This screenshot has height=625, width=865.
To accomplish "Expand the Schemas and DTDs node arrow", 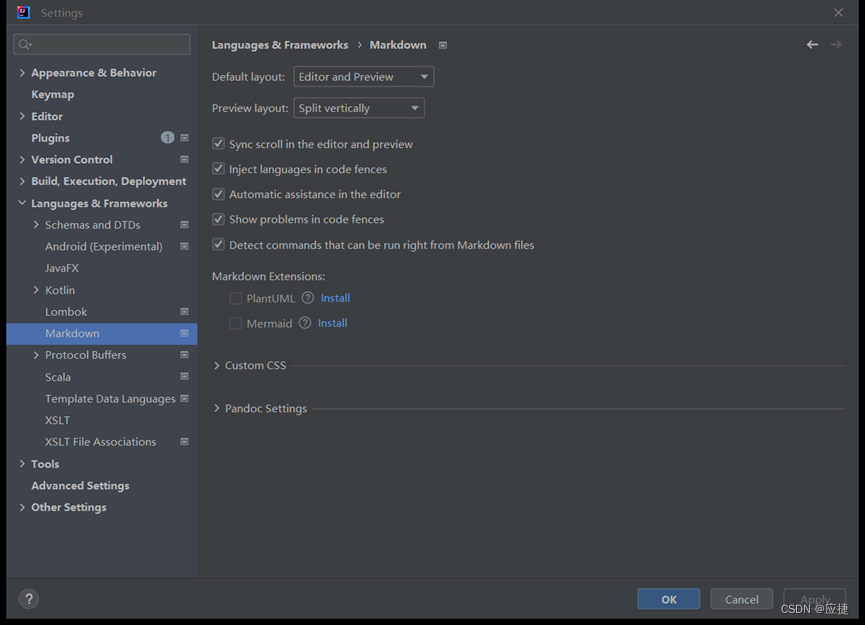I will (x=36, y=225).
